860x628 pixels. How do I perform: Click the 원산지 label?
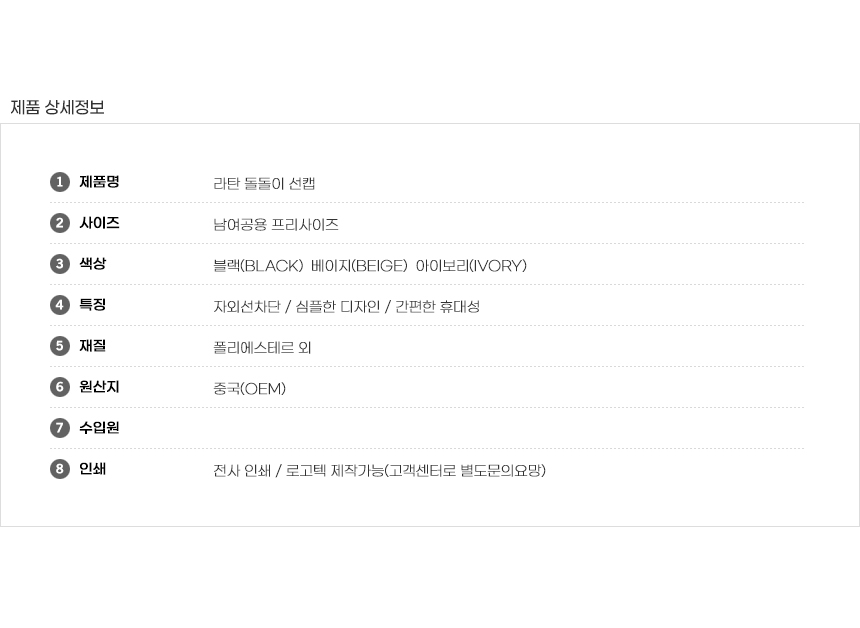pos(99,387)
